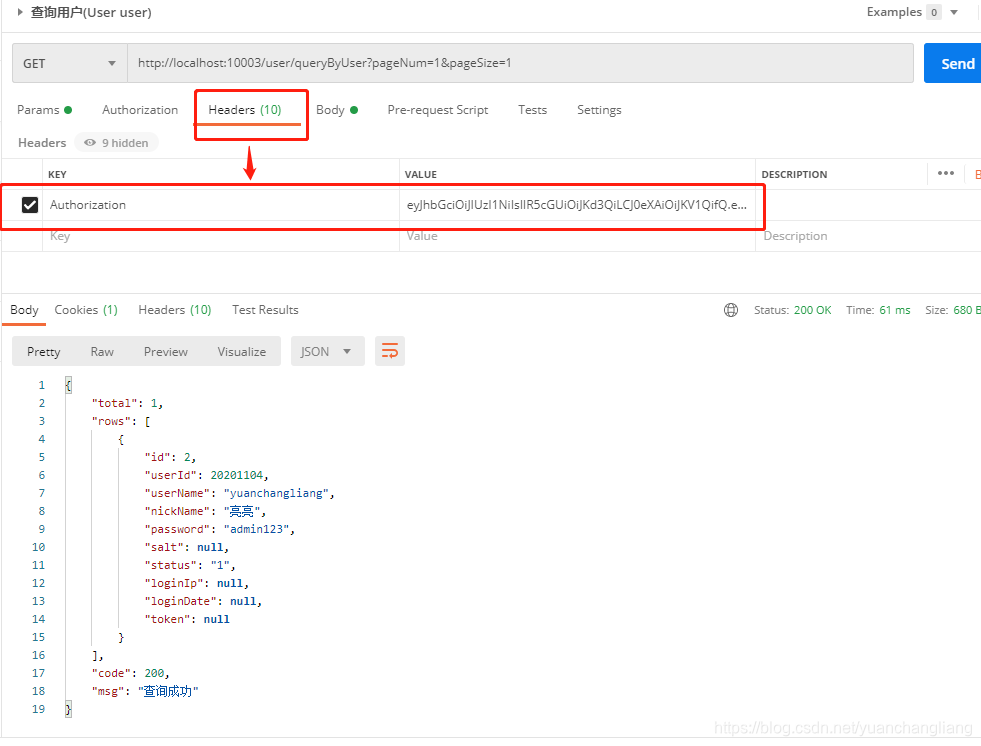Screen dimensions: 981x746
Task: Click the "code" value 200
Action: (154, 673)
